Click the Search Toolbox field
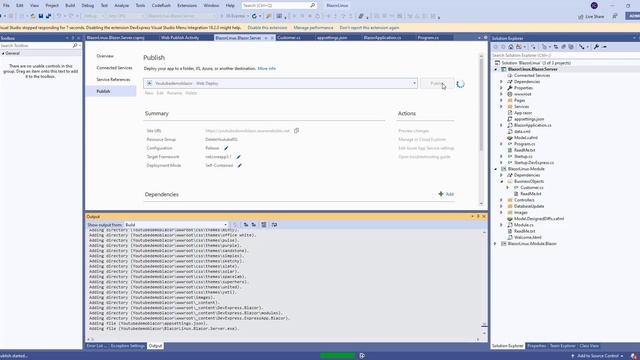The image size is (640, 360). point(36,46)
